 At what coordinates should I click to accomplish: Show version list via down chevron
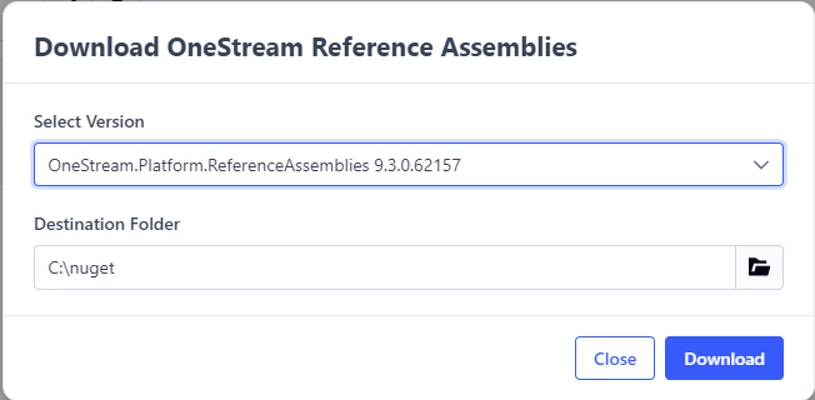[761, 165]
